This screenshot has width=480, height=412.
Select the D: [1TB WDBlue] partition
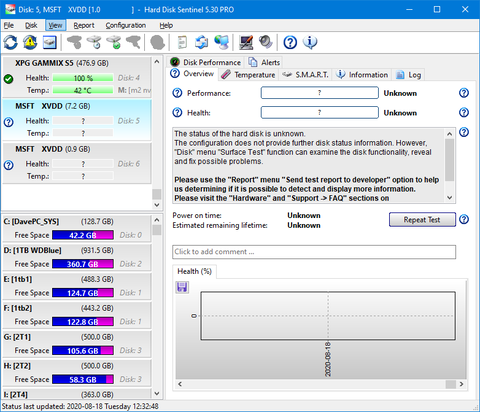pos(77,257)
